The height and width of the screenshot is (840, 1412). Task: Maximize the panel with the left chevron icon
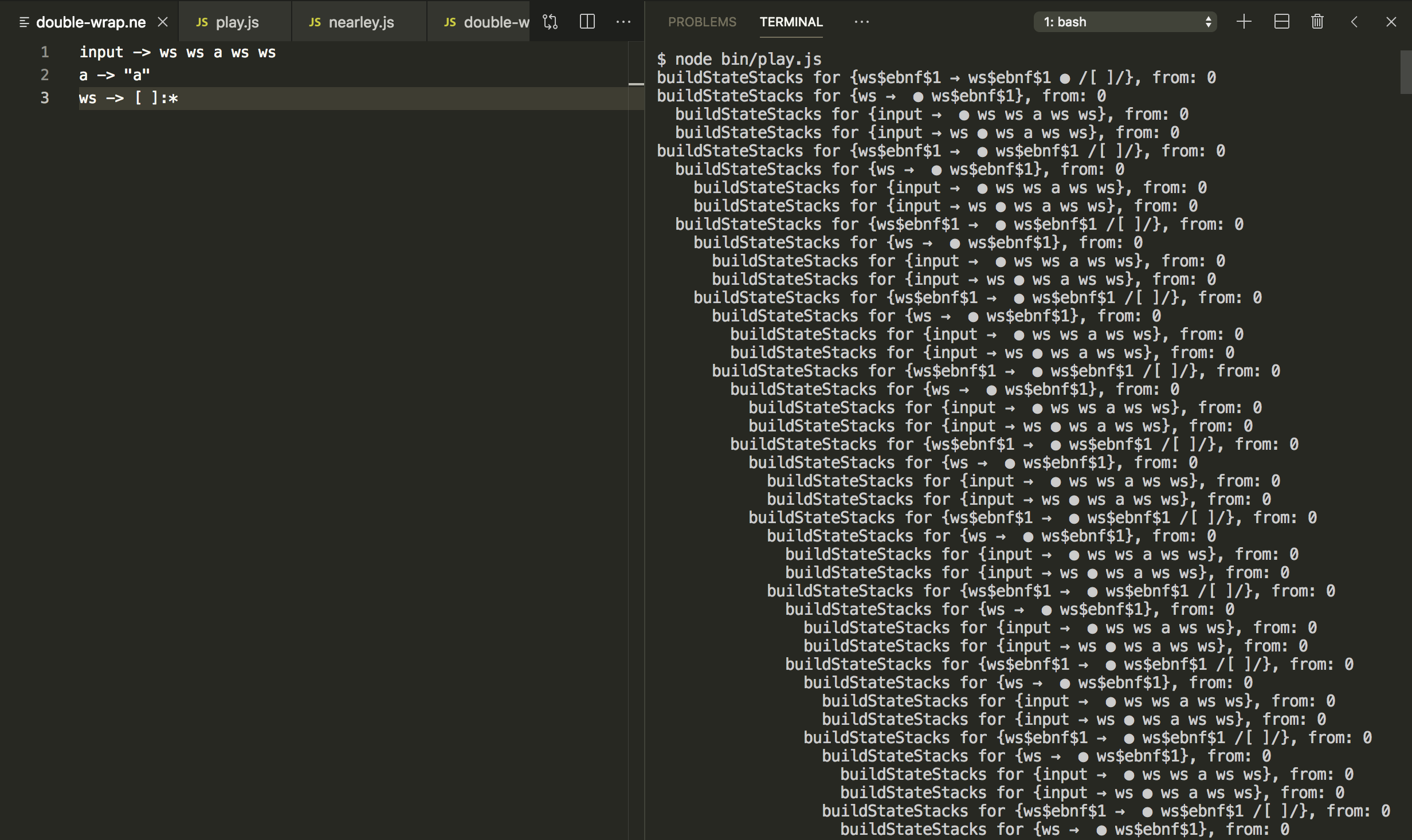point(1354,22)
